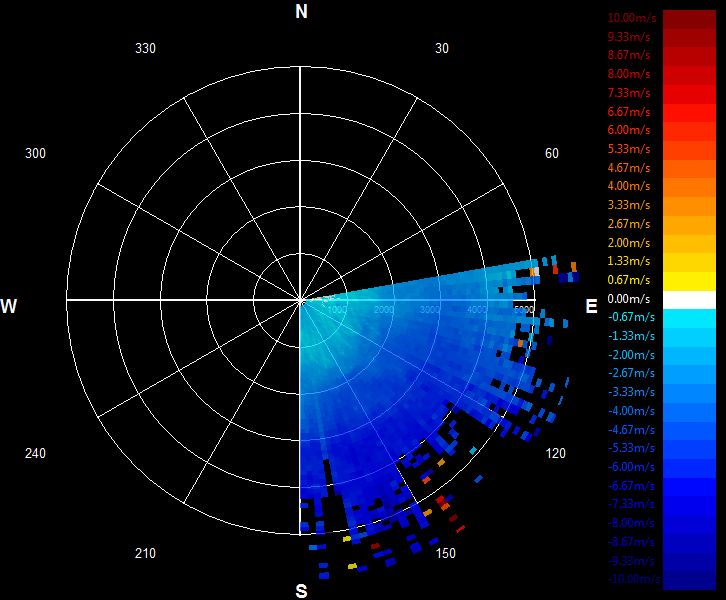Click the 5000 range ring label
The width and height of the screenshot is (726, 600).
coord(524,310)
